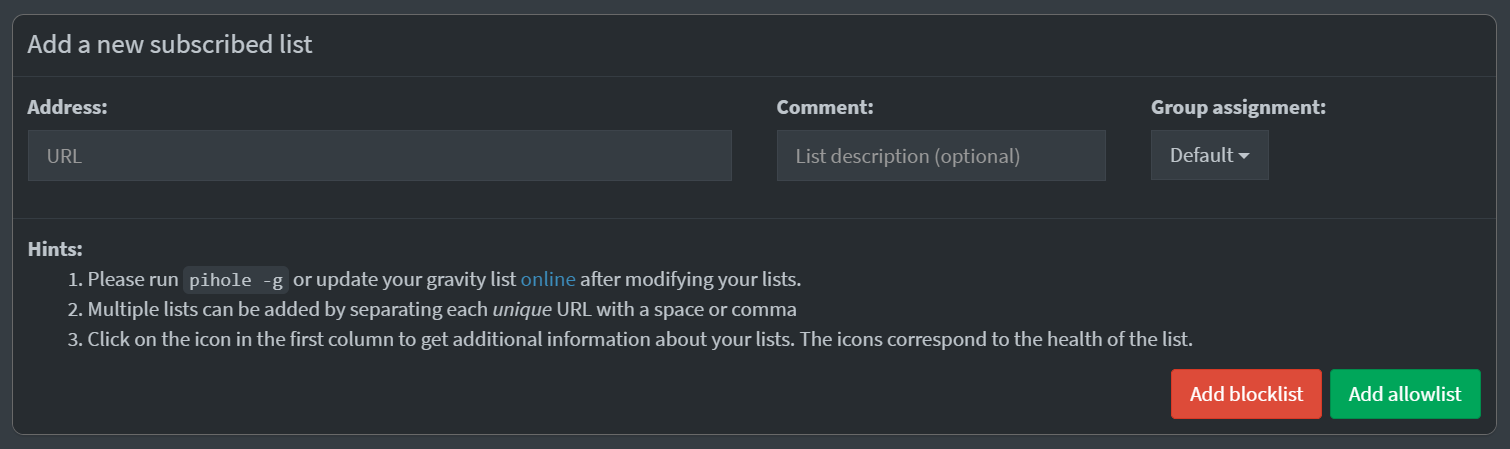Click 'after modifying your lists' text
This screenshot has width=1510, height=449.
[691, 278]
